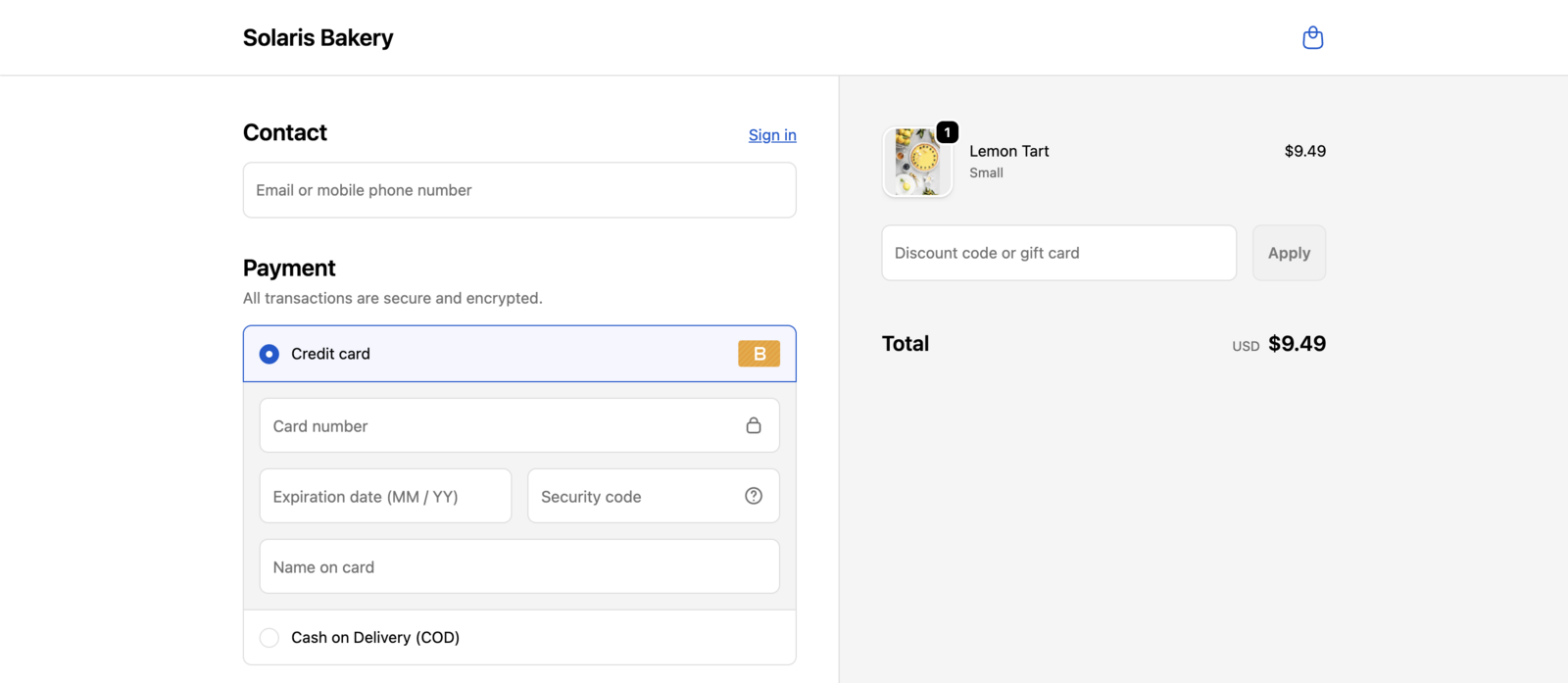1568x683 pixels.
Task: Click the Apply discount button
Action: (1289, 253)
